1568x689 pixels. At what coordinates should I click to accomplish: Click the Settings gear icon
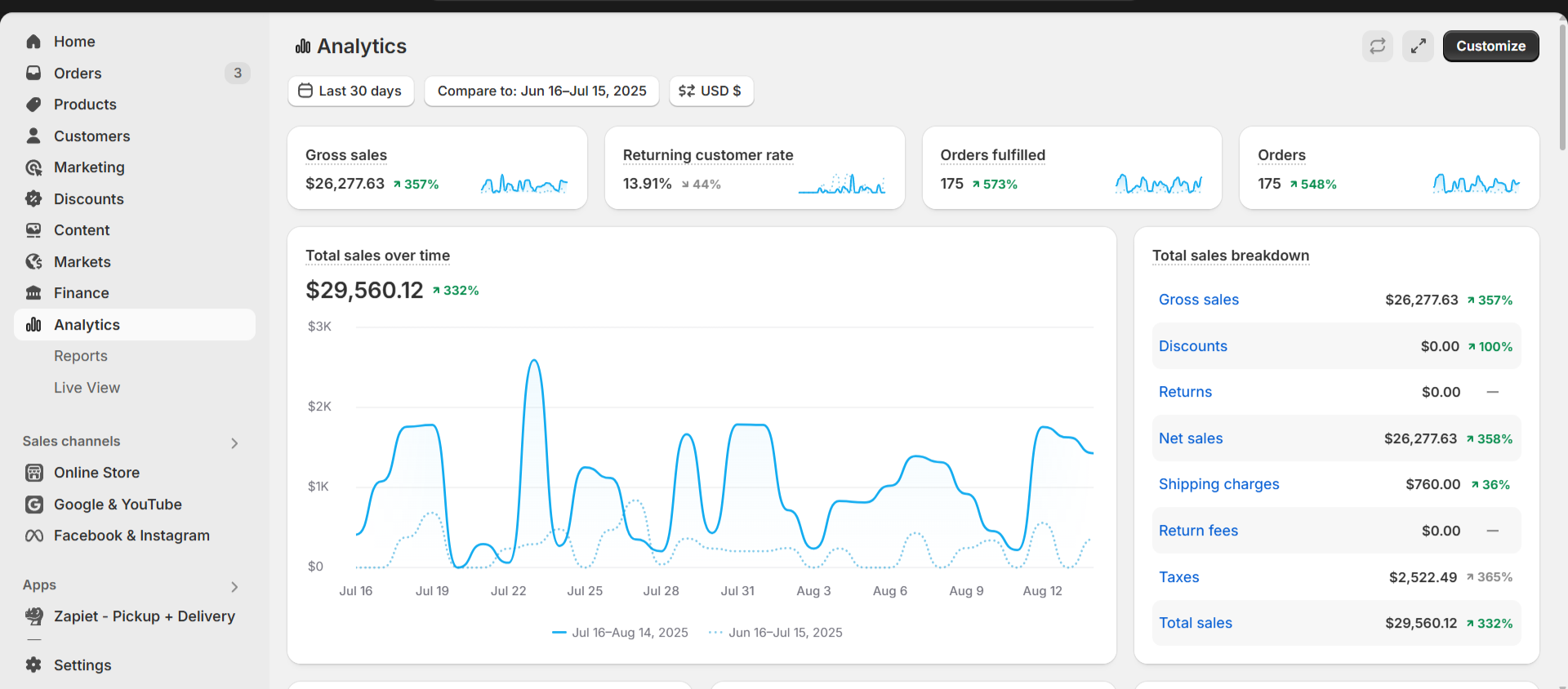33,665
